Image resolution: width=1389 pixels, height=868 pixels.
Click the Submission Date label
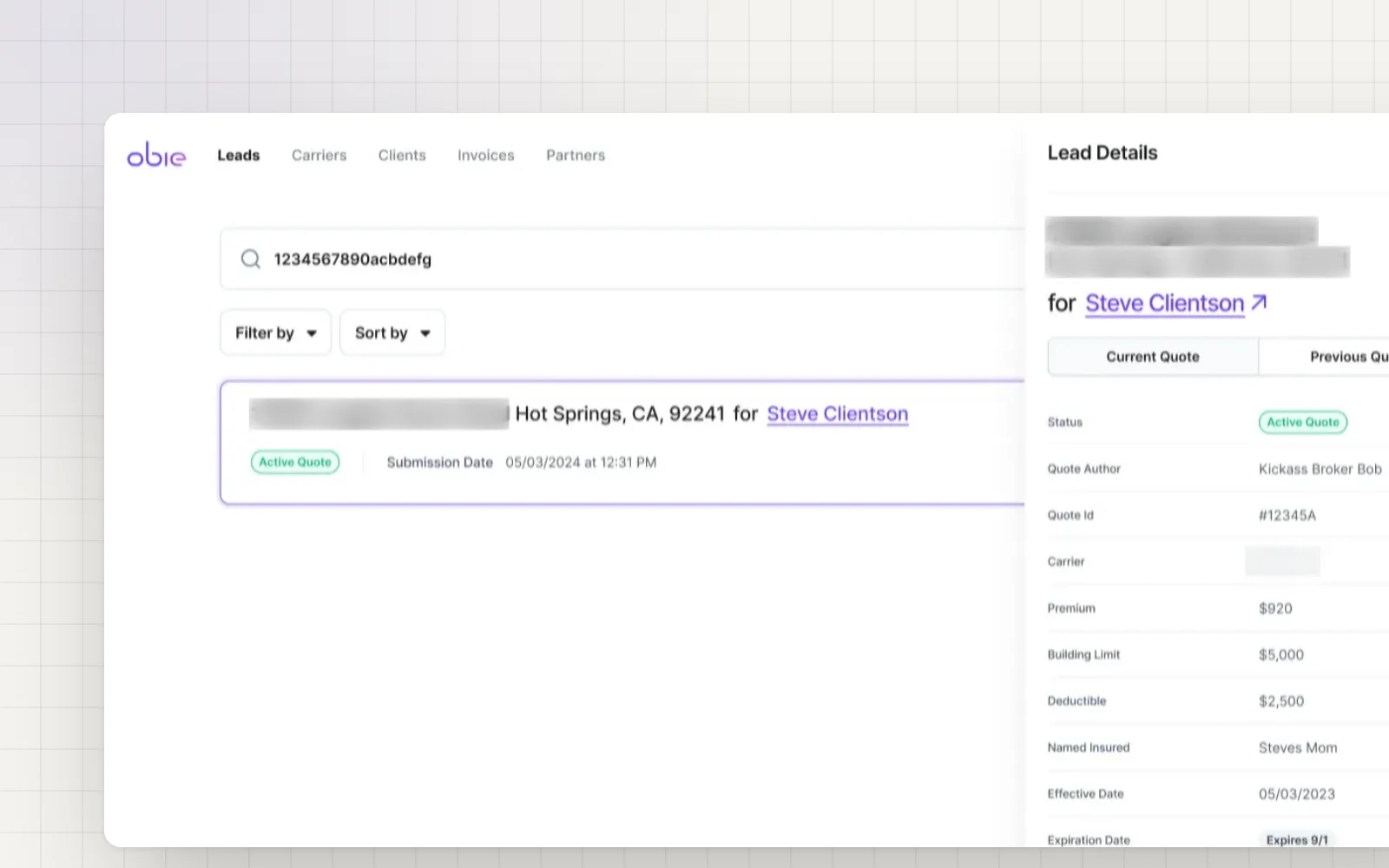point(440,463)
